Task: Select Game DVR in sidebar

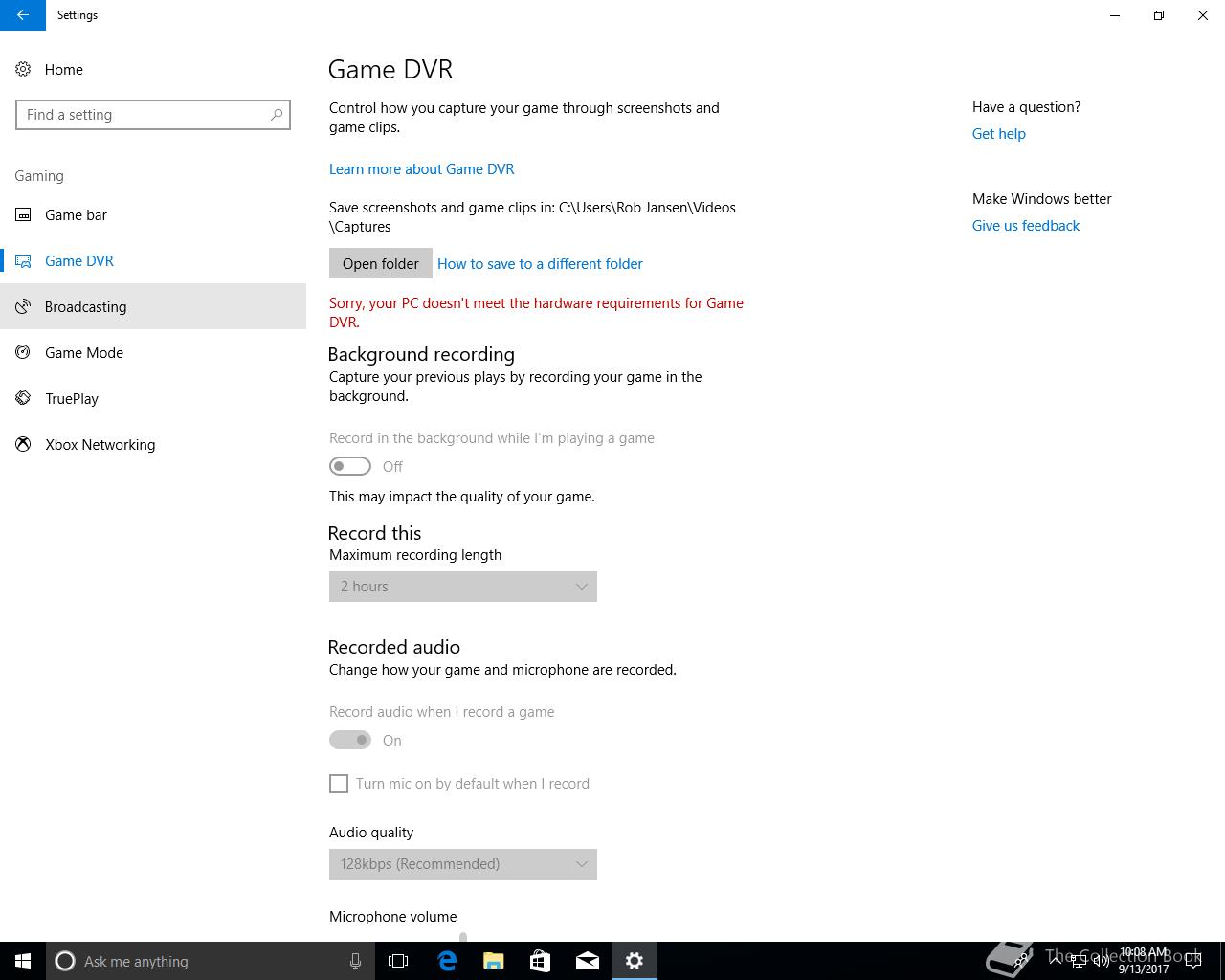Action: [153, 261]
